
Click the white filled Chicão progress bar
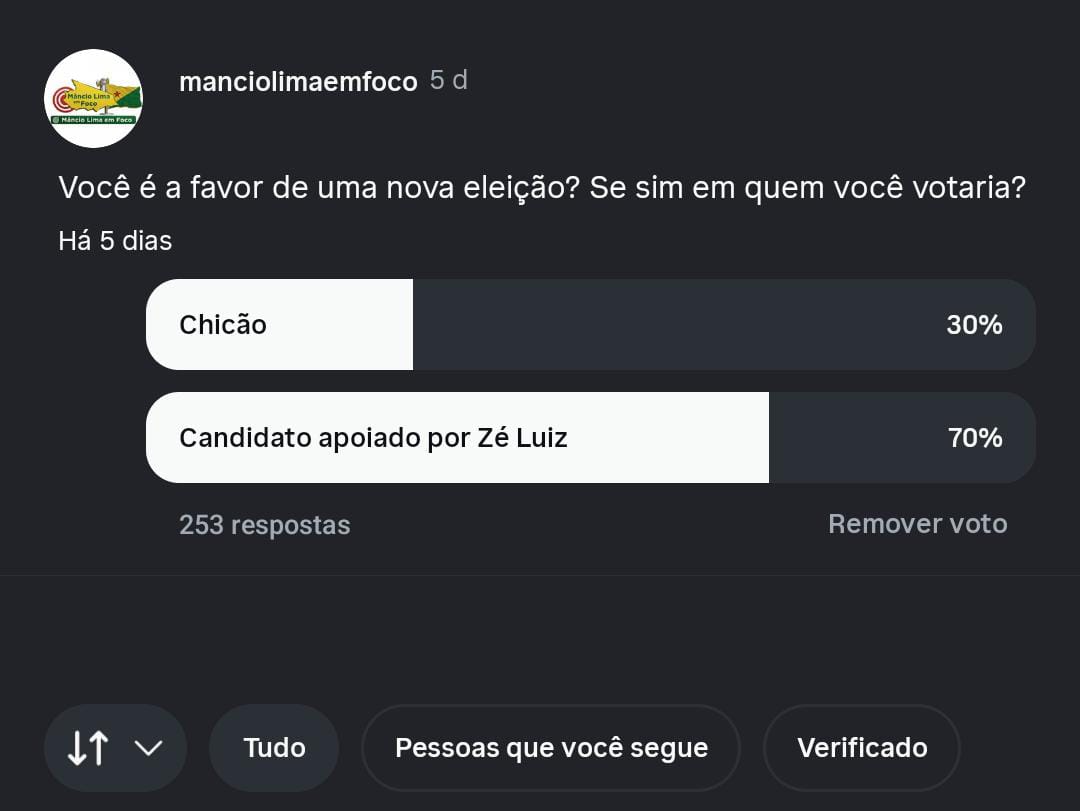click(340, 325)
